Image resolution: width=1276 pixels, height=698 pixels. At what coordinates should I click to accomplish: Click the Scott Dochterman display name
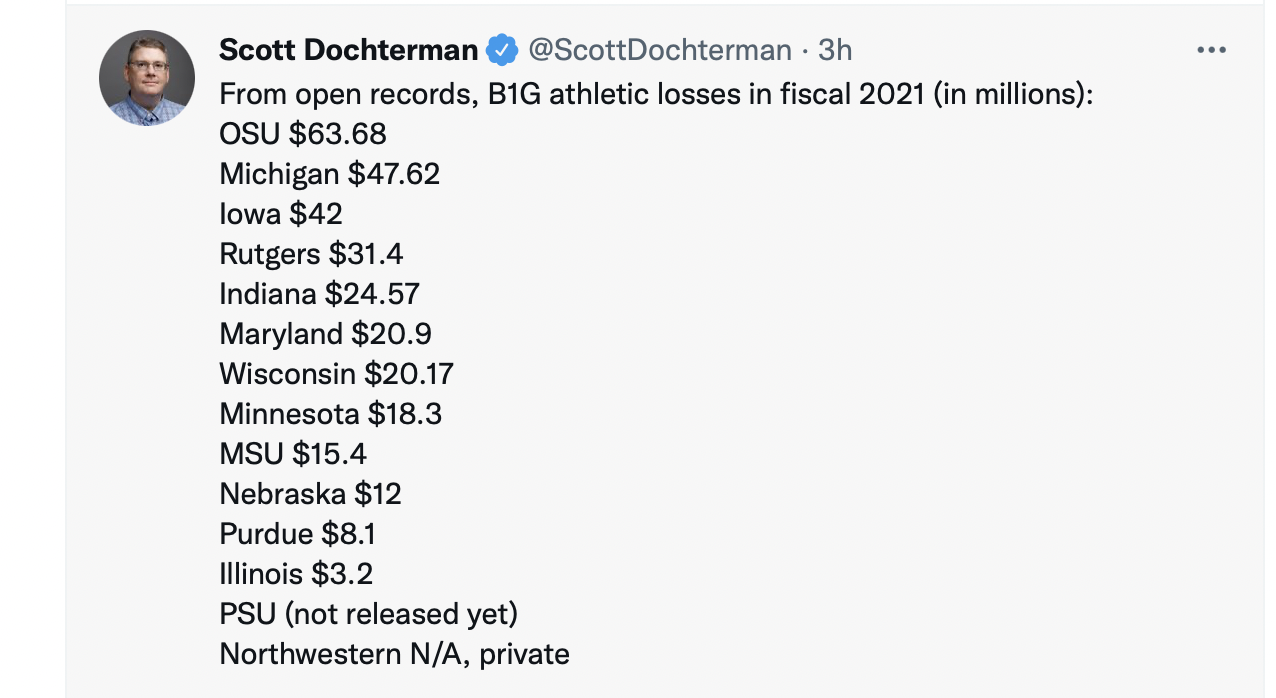tap(348, 49)
